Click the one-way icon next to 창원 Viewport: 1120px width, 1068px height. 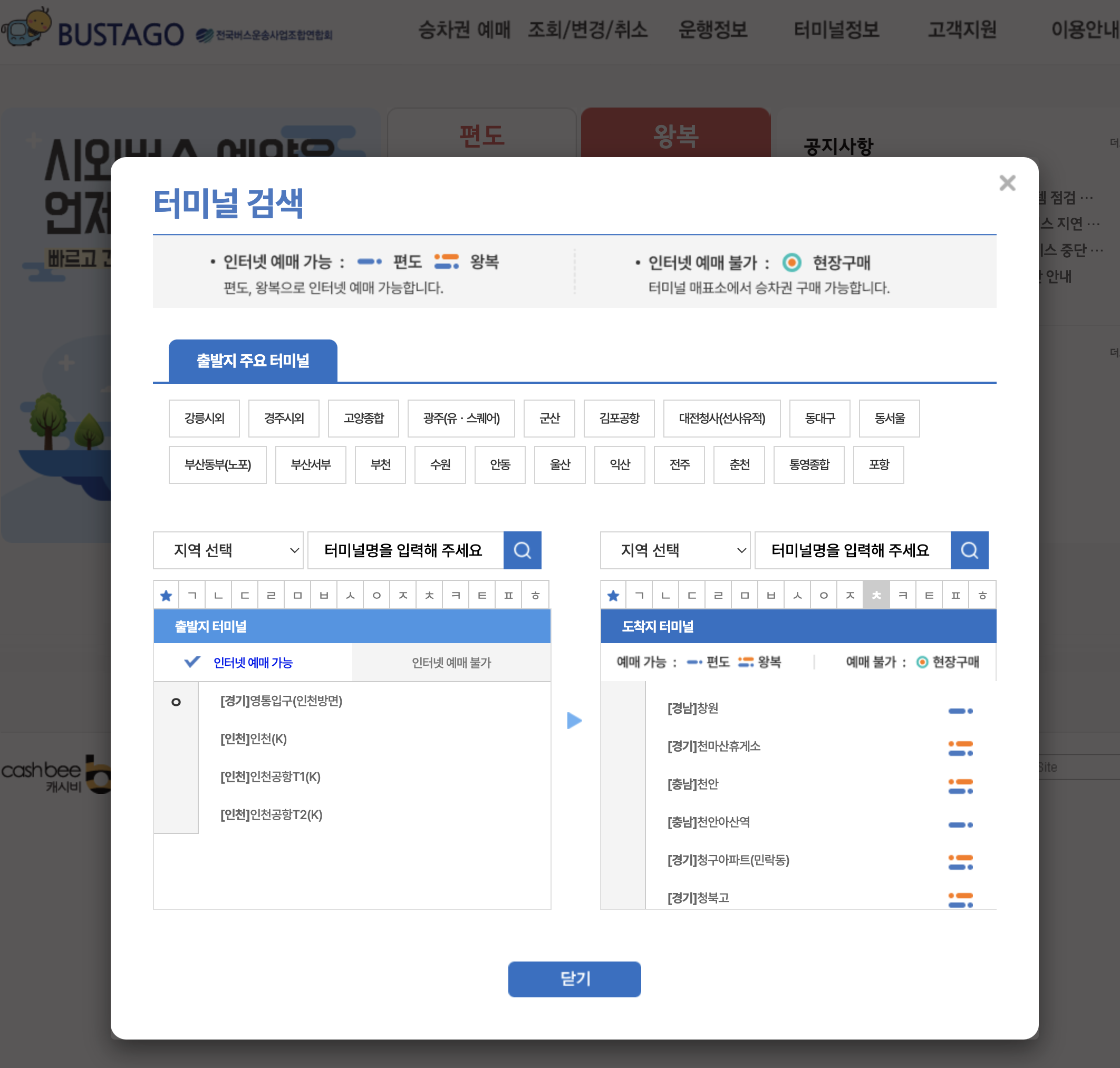pyautogui.click(x=960, y=711)
